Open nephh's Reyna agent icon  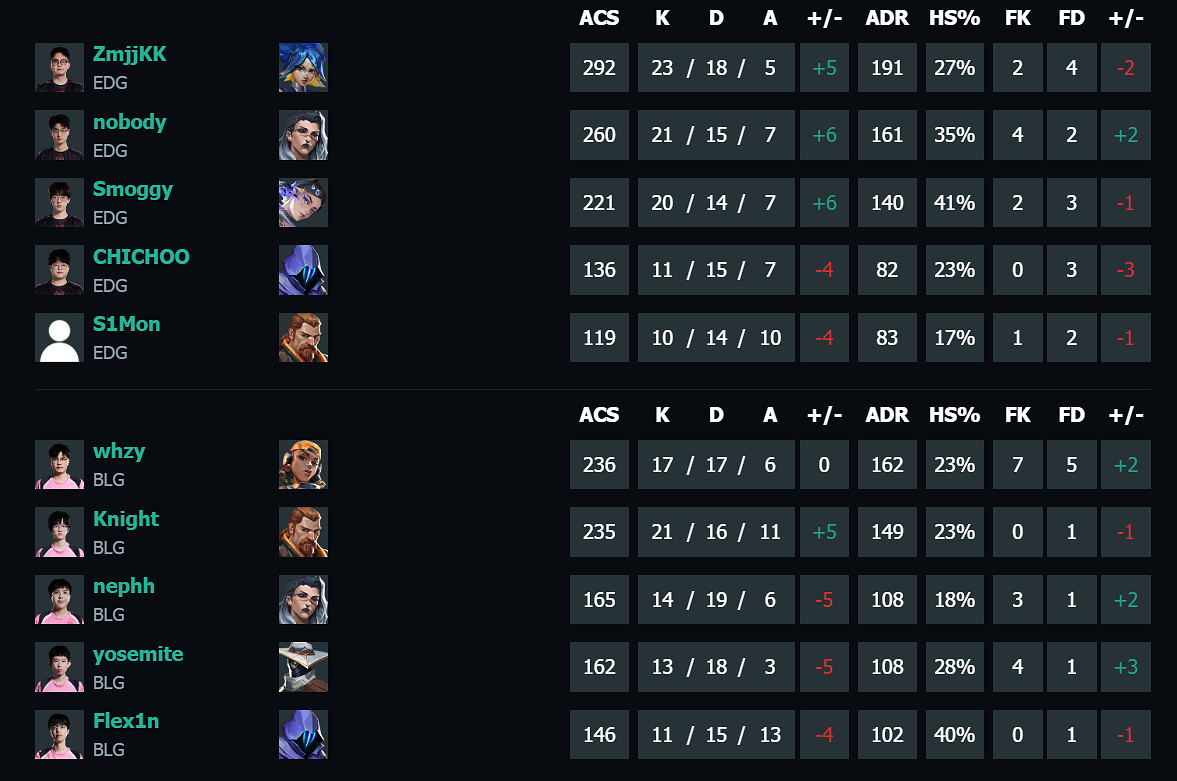tap(303, 599)
